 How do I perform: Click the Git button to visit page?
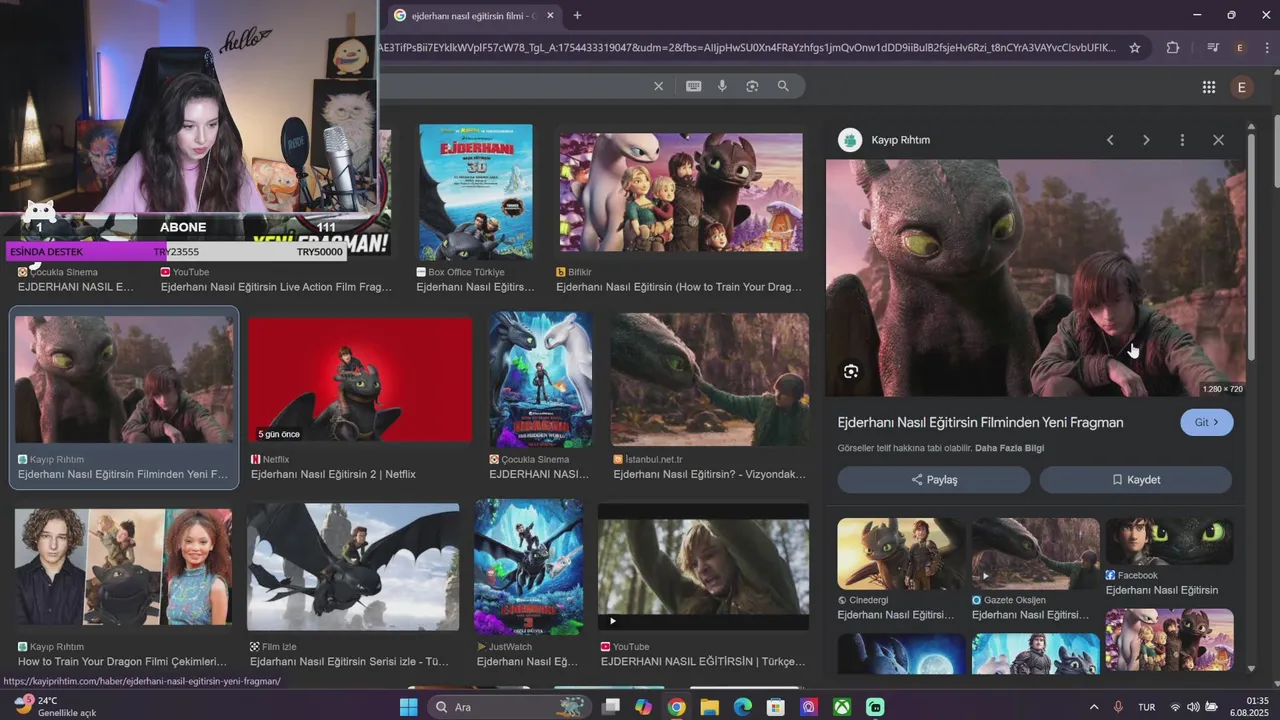click(1207, 422)
